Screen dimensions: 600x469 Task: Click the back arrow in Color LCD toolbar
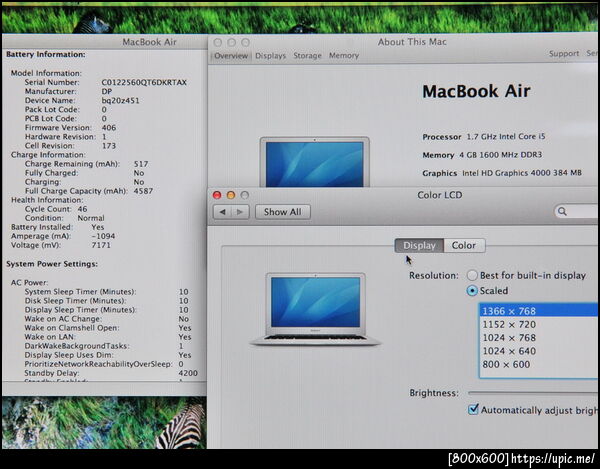click(x=222, y=212)
